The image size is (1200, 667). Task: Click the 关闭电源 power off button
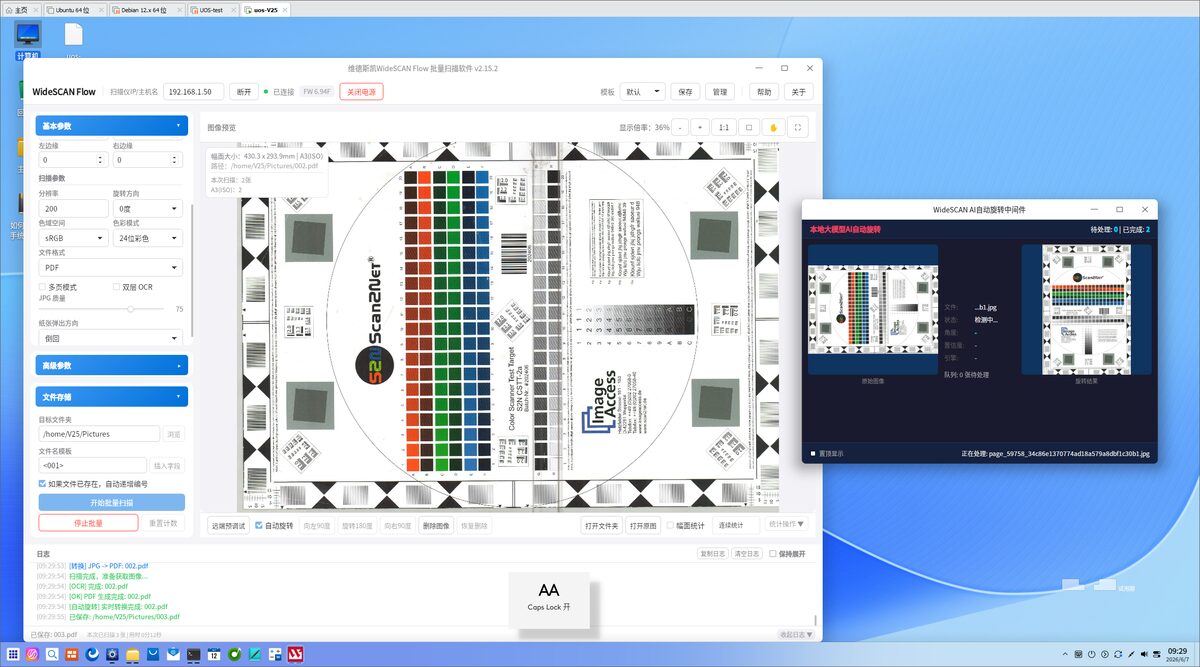(361, 91)
